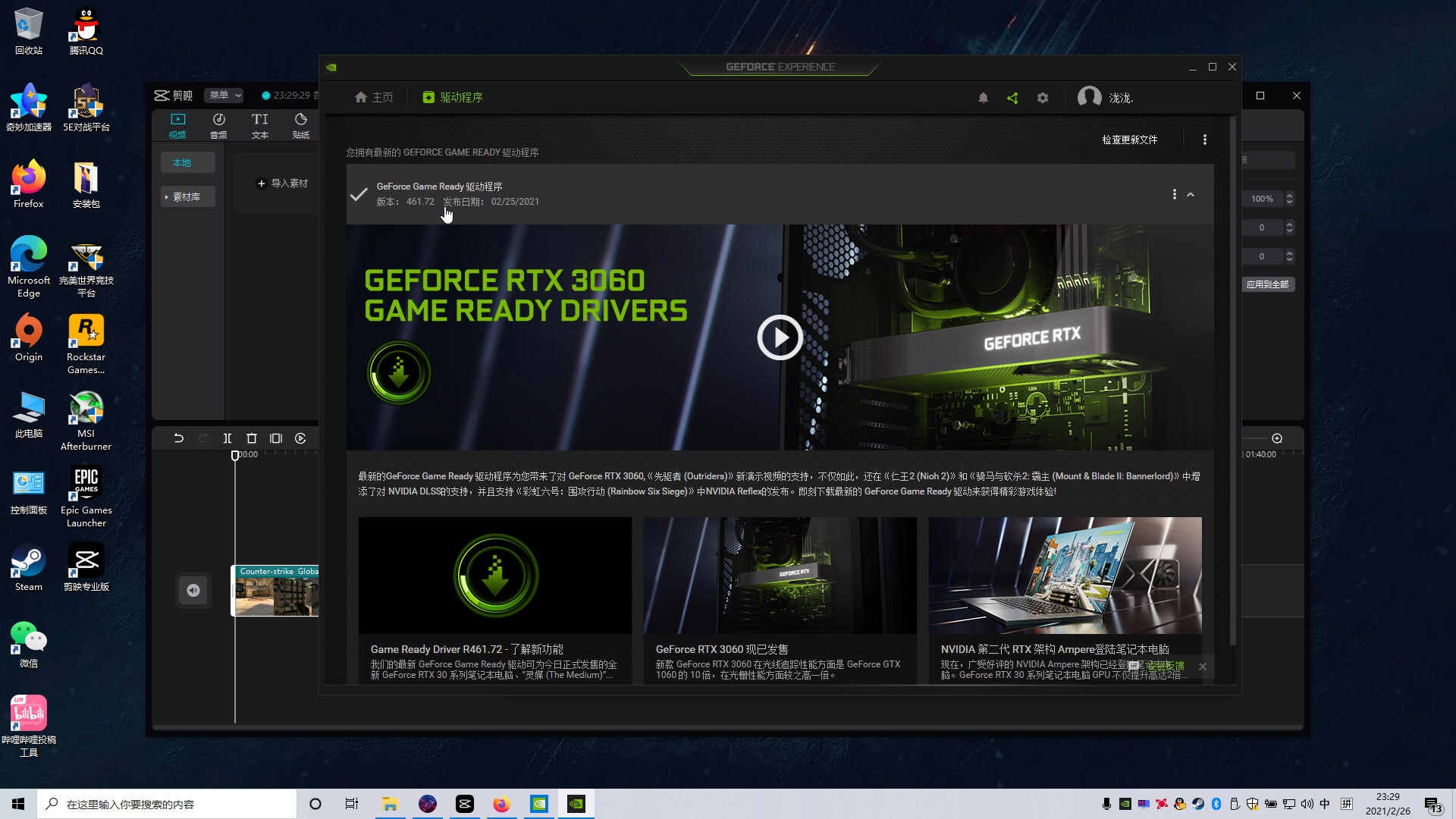Open the 菜单 dropdown in 剪映
This screenshot has width=1456, height=819.
tap(224, 95)
